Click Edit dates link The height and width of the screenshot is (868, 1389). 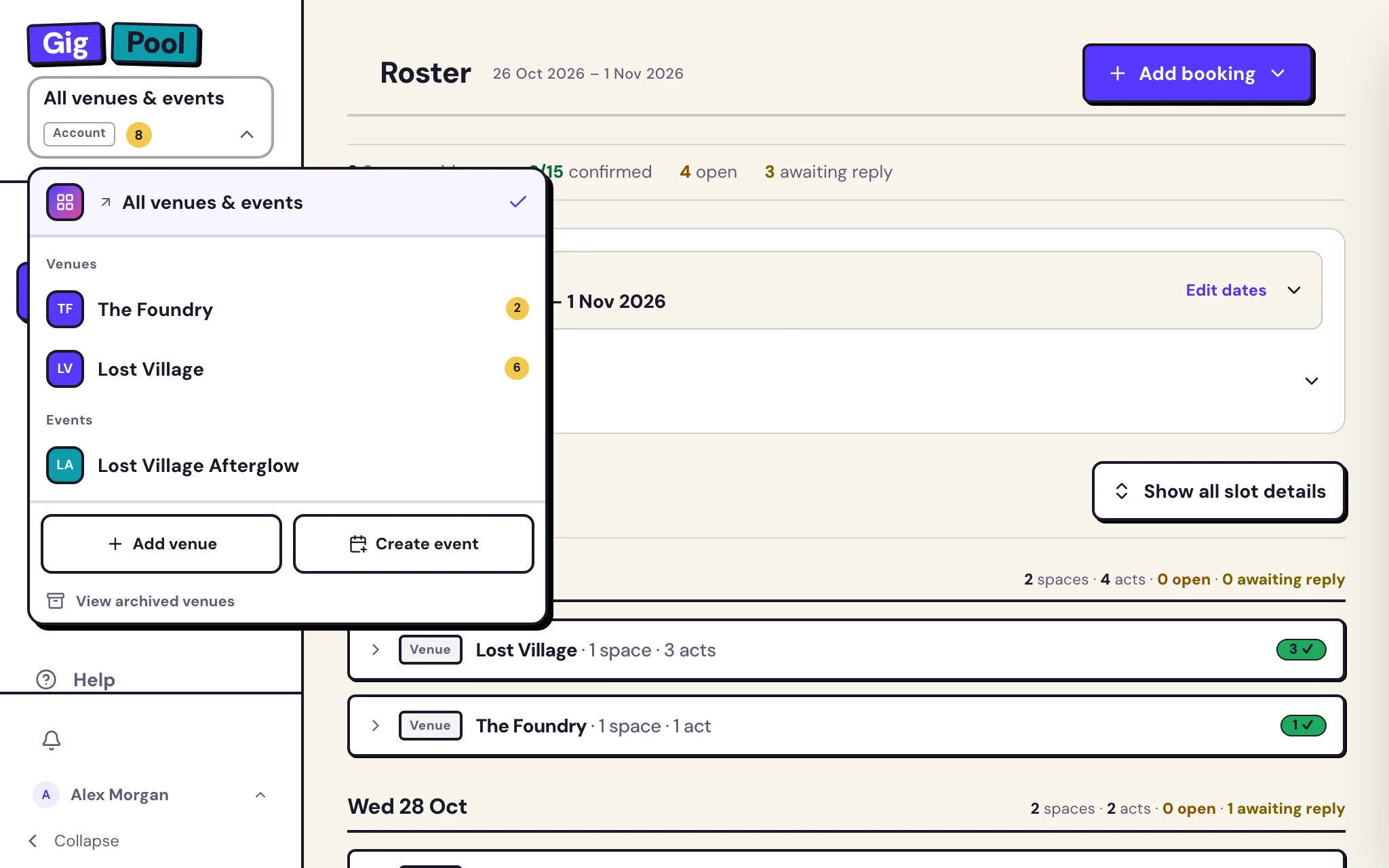1226,290
